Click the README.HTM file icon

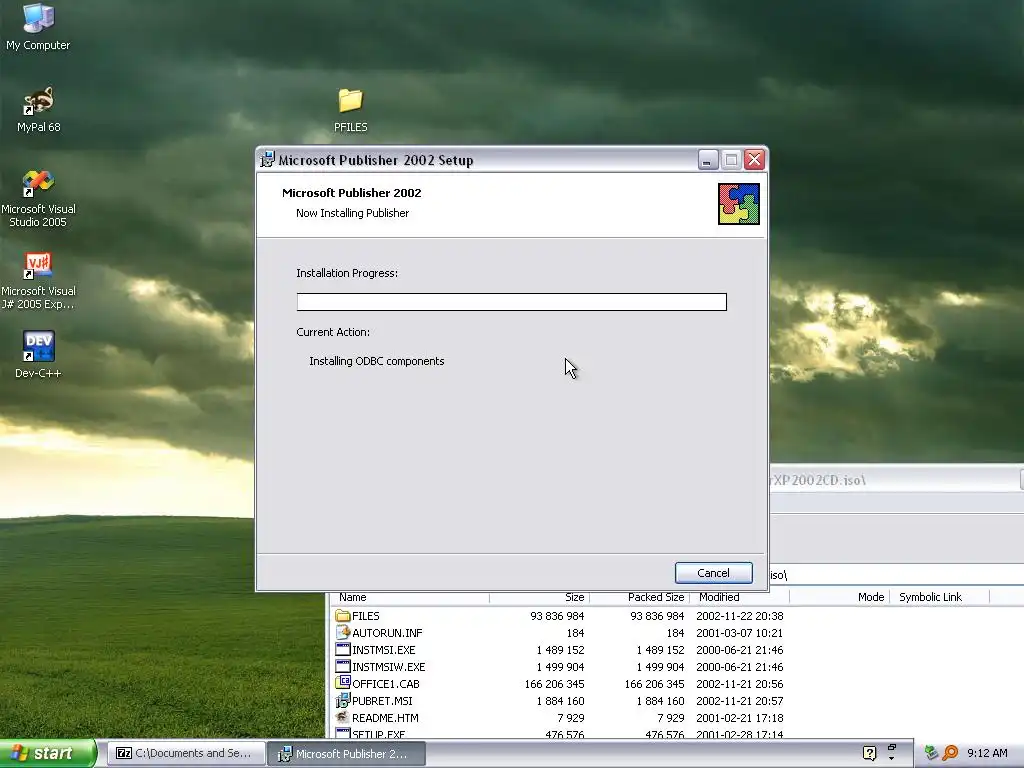point(343,718)
